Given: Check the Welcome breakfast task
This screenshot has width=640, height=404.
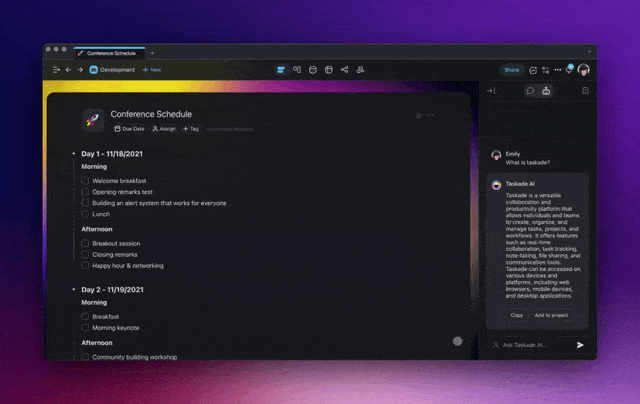Looking at the screenshot, I should 86,181.
